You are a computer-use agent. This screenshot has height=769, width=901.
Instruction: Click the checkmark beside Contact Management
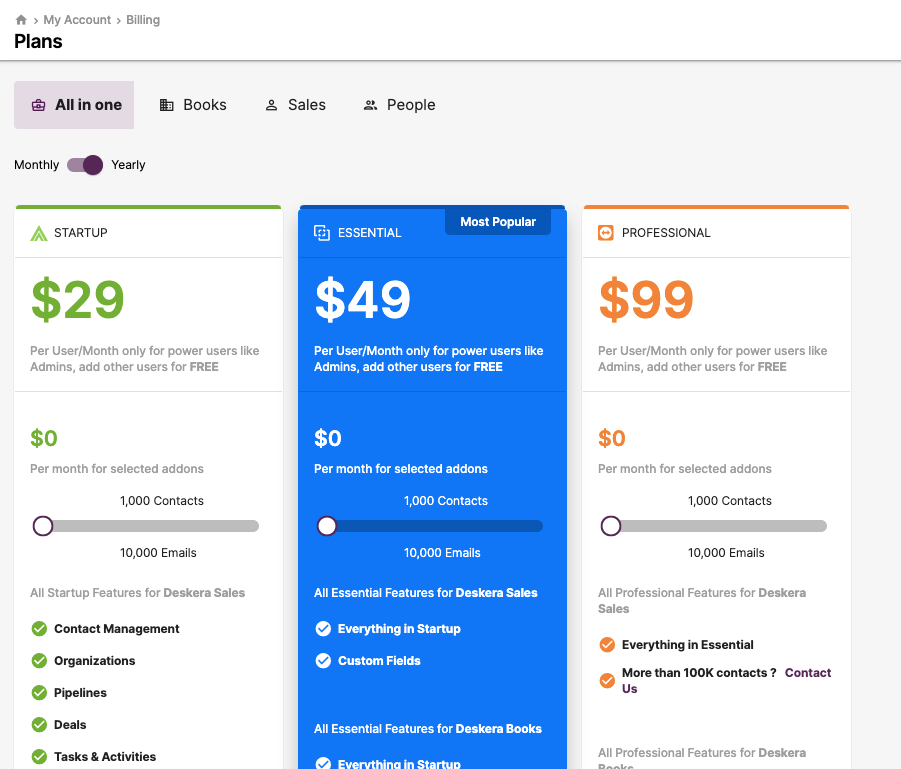point(39,629)
